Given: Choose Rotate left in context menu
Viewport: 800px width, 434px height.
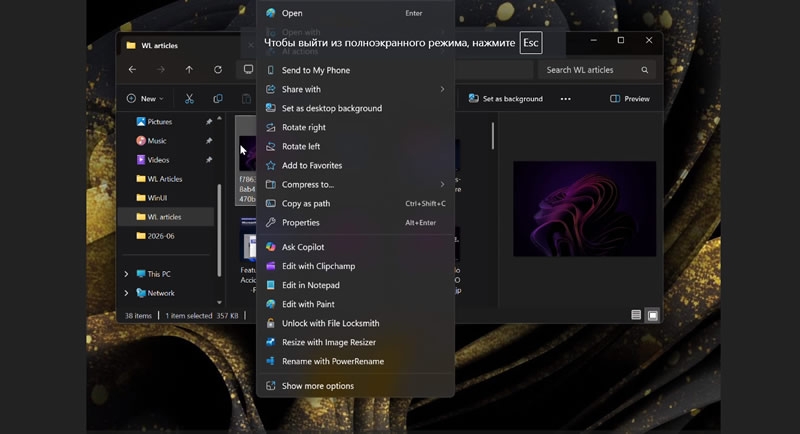Looking at the screenshot, I should coord(355,146).
